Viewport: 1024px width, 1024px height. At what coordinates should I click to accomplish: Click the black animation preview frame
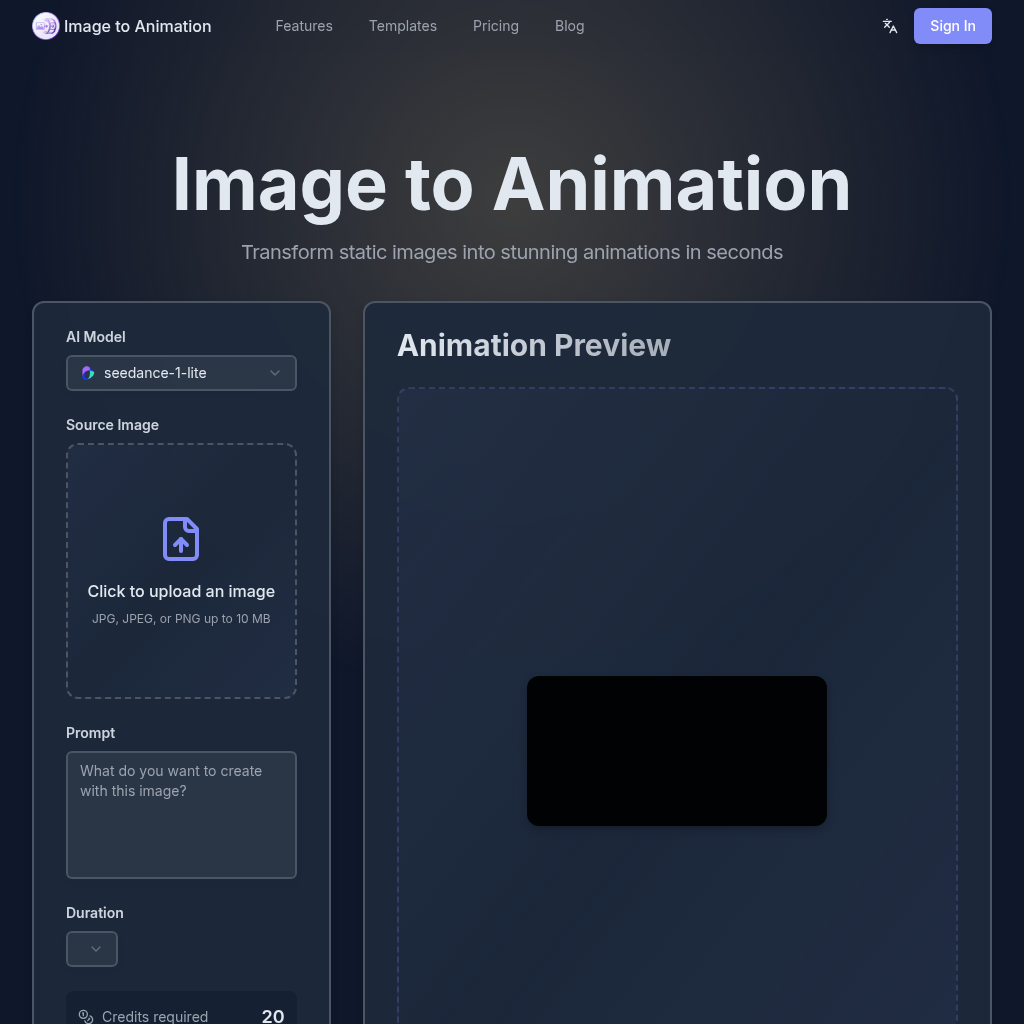point(676,750)
